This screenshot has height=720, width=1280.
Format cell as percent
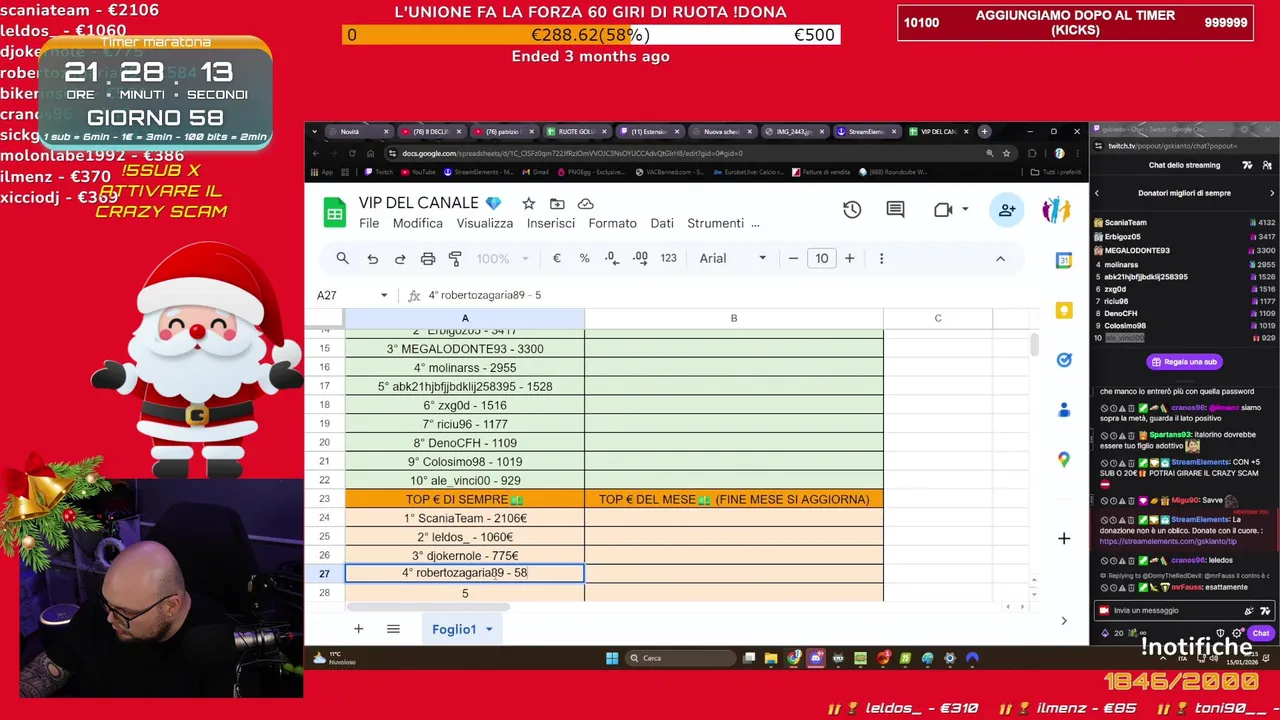584,258
